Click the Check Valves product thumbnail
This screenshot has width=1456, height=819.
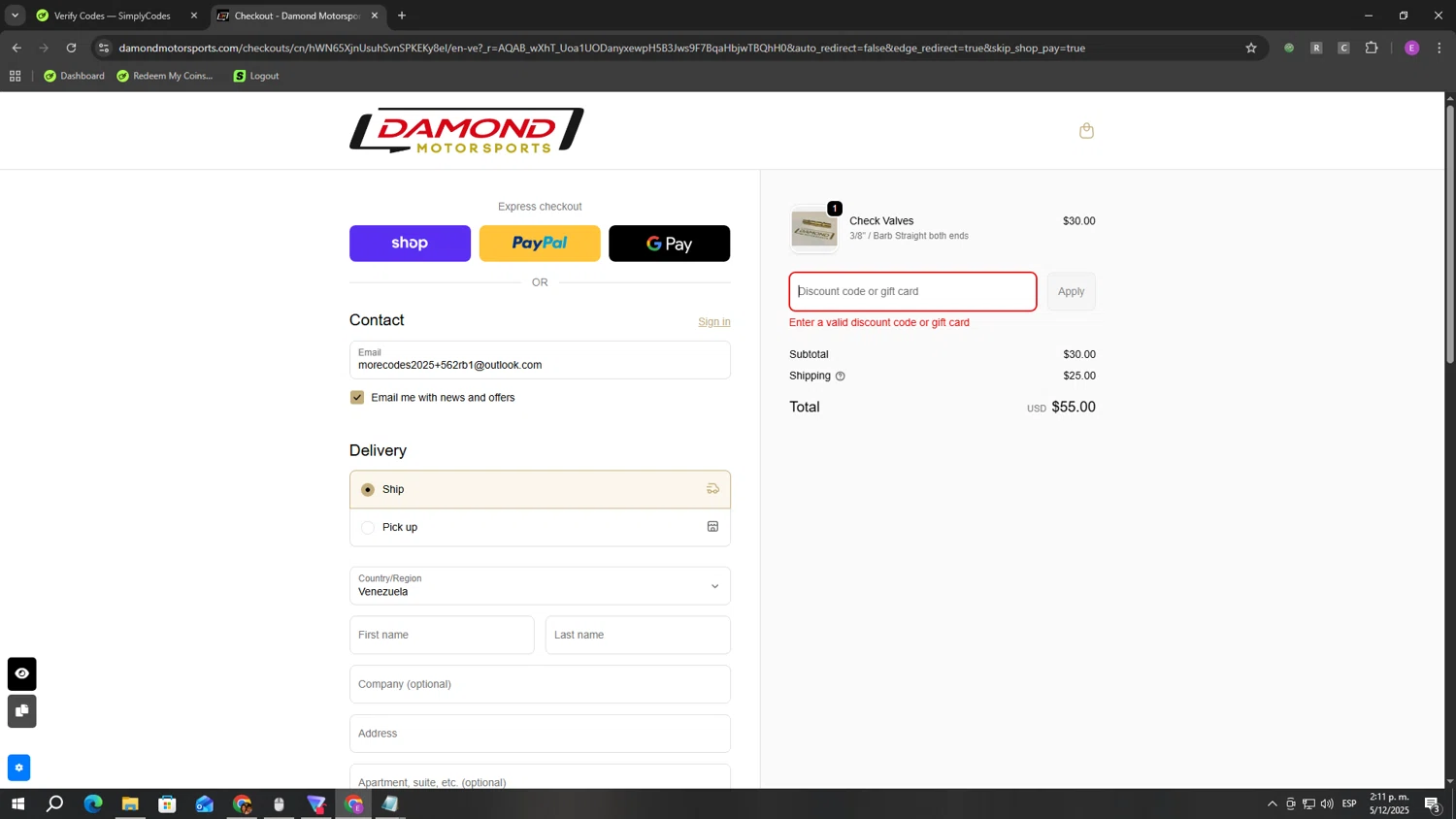pyautogui.click(x=813, y=229)
